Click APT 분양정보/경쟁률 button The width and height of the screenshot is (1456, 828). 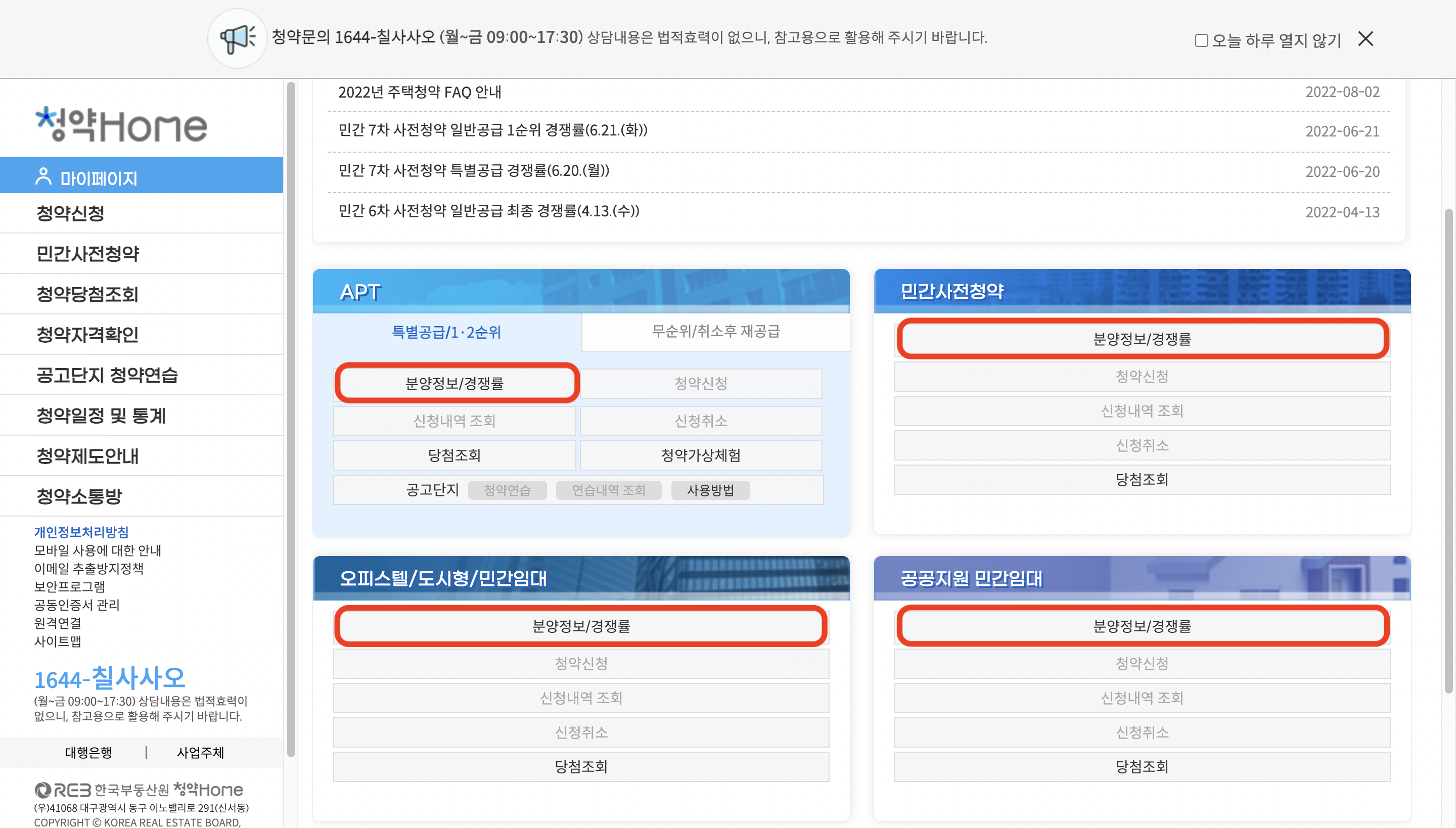454,383
